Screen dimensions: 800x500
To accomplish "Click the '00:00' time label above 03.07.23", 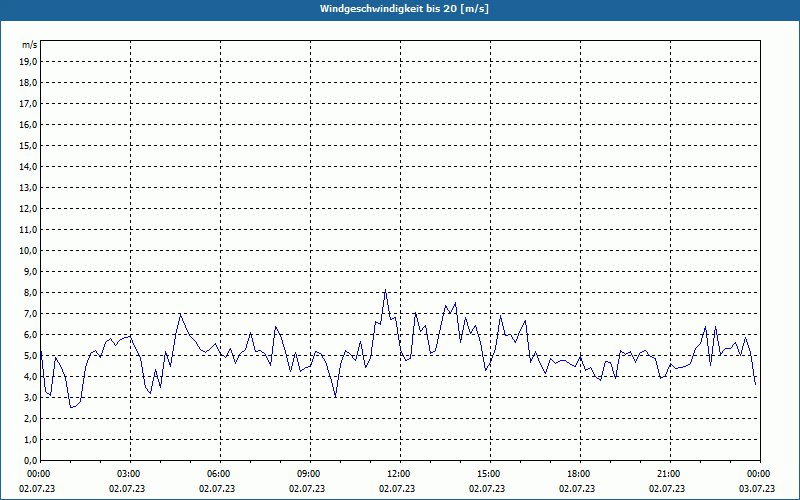I will tap(760, 474).
